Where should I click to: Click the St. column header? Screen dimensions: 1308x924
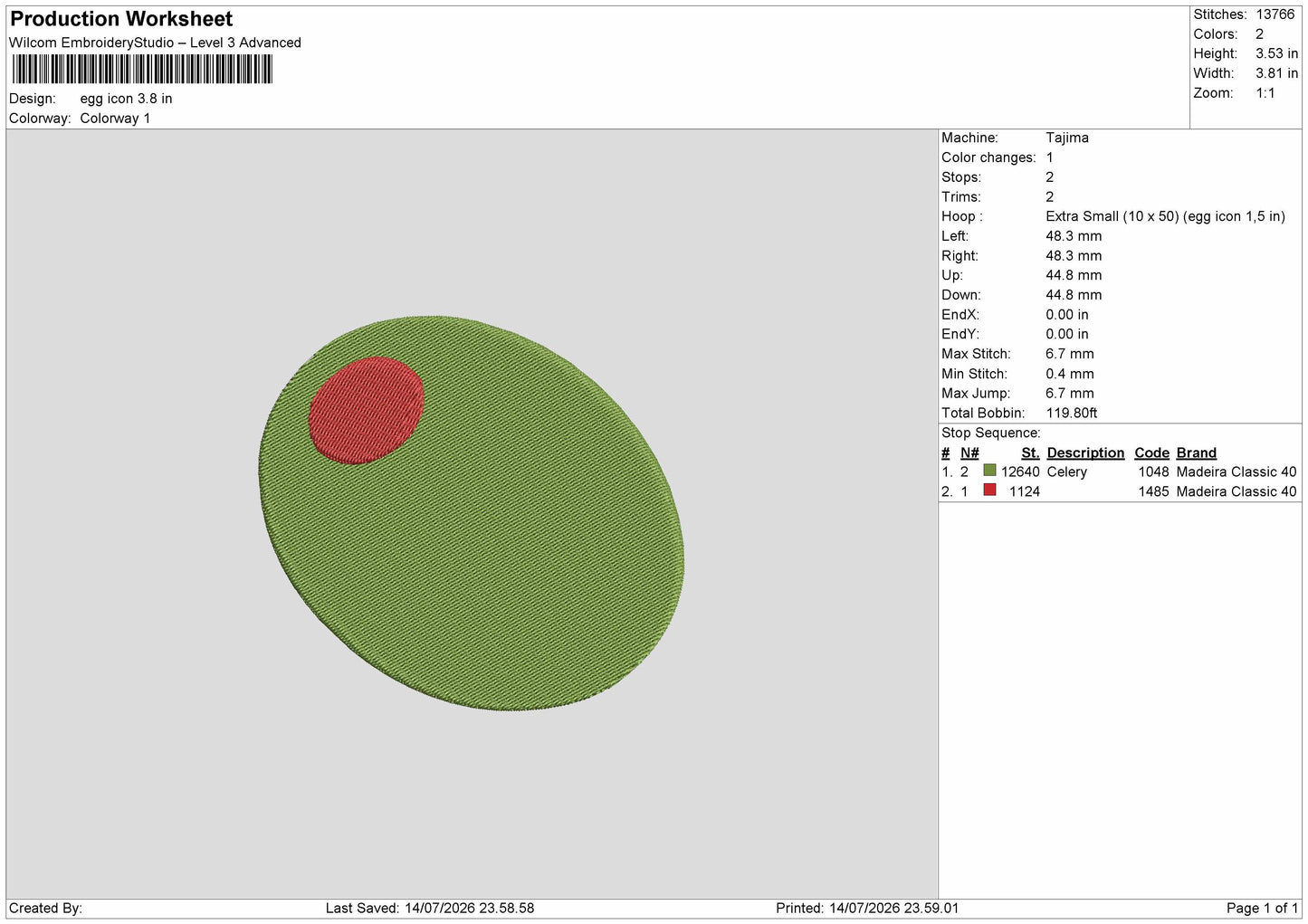pyautogui.click(x=1030, y=452)
